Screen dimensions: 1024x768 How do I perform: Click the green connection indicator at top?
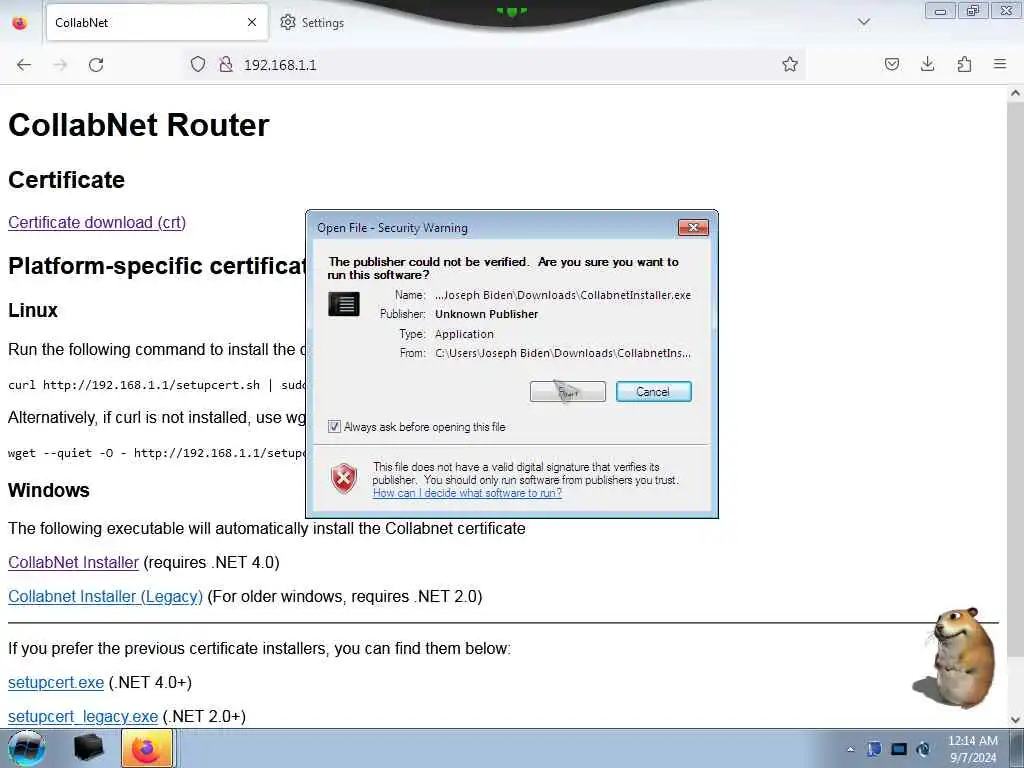(x=511, y=11)
